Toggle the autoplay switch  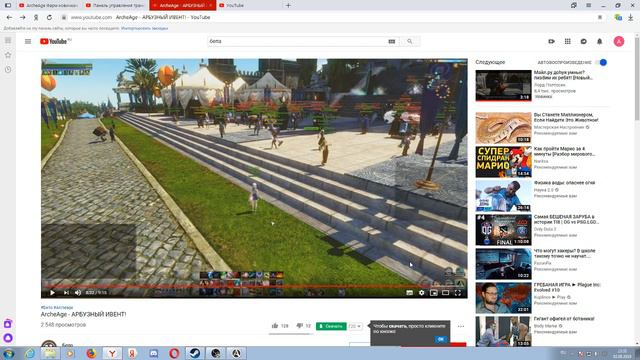pos(601,62)
